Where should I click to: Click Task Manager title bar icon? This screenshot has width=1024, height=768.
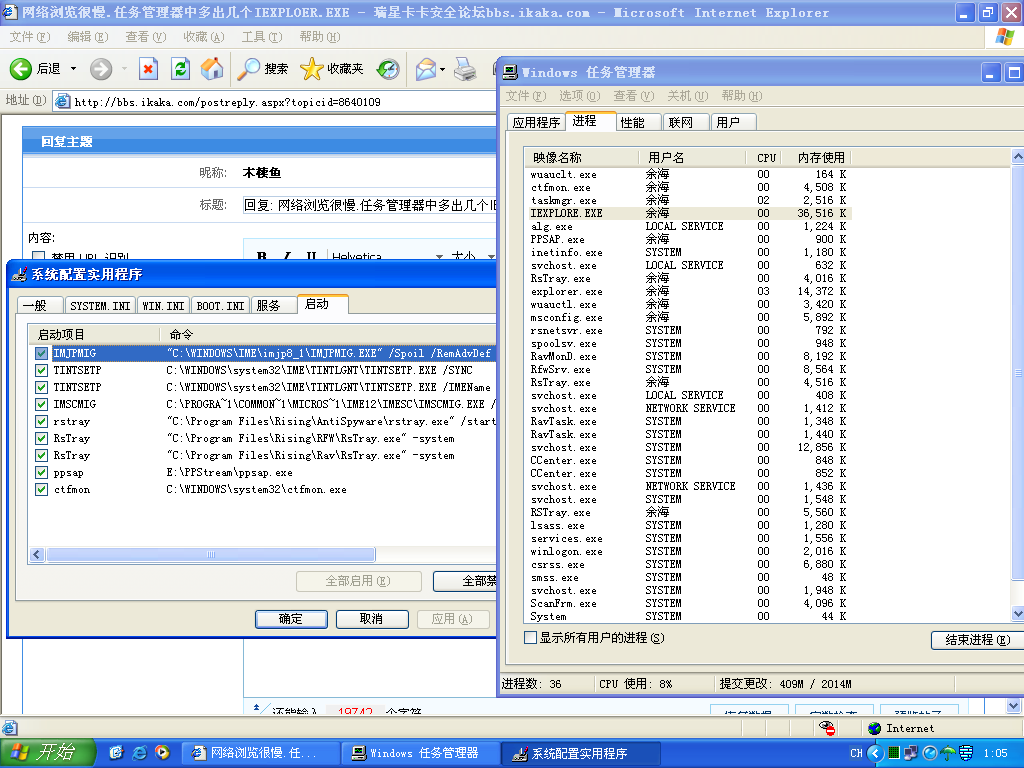click(510, 72)
